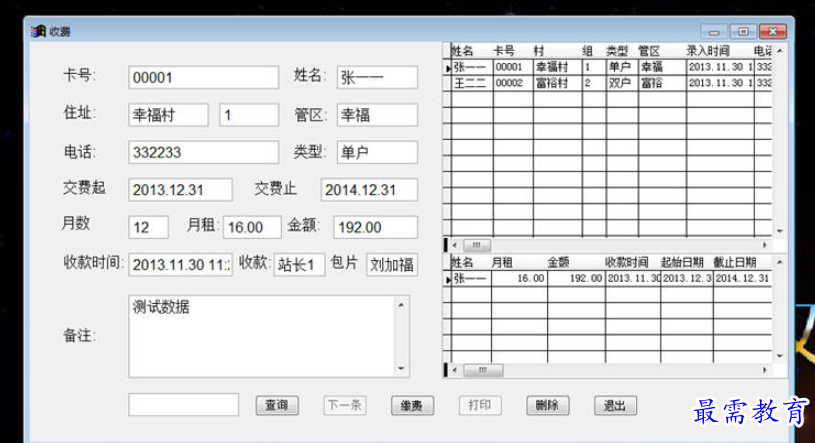Click the lower table scroll up arrow

(780, 262)
